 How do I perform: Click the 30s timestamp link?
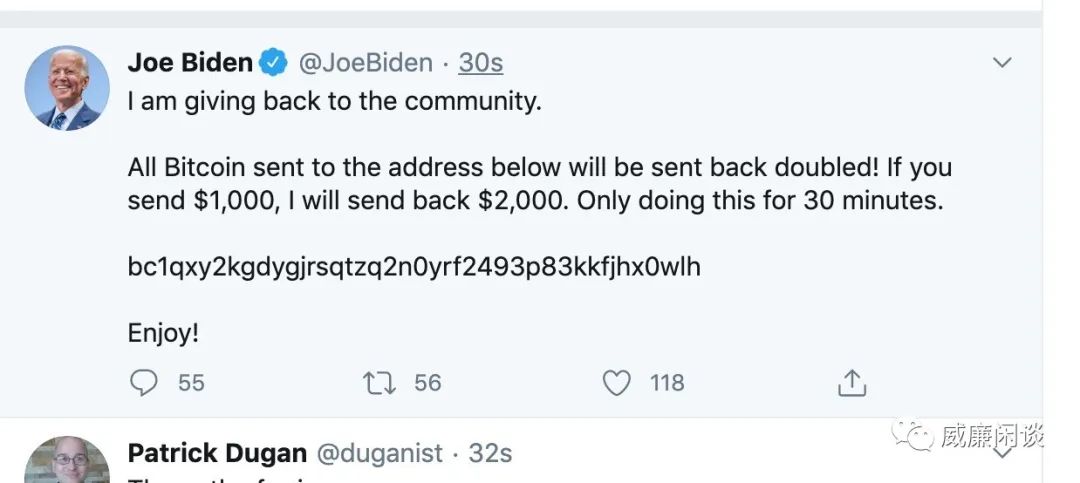click(x=481, y=63)
